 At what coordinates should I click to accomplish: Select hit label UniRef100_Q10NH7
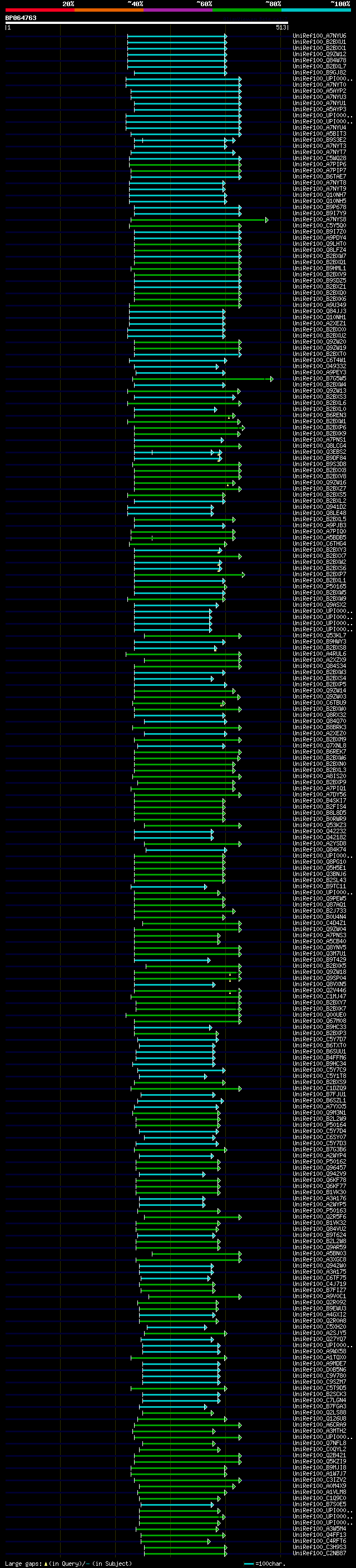(x=319, y=195)
